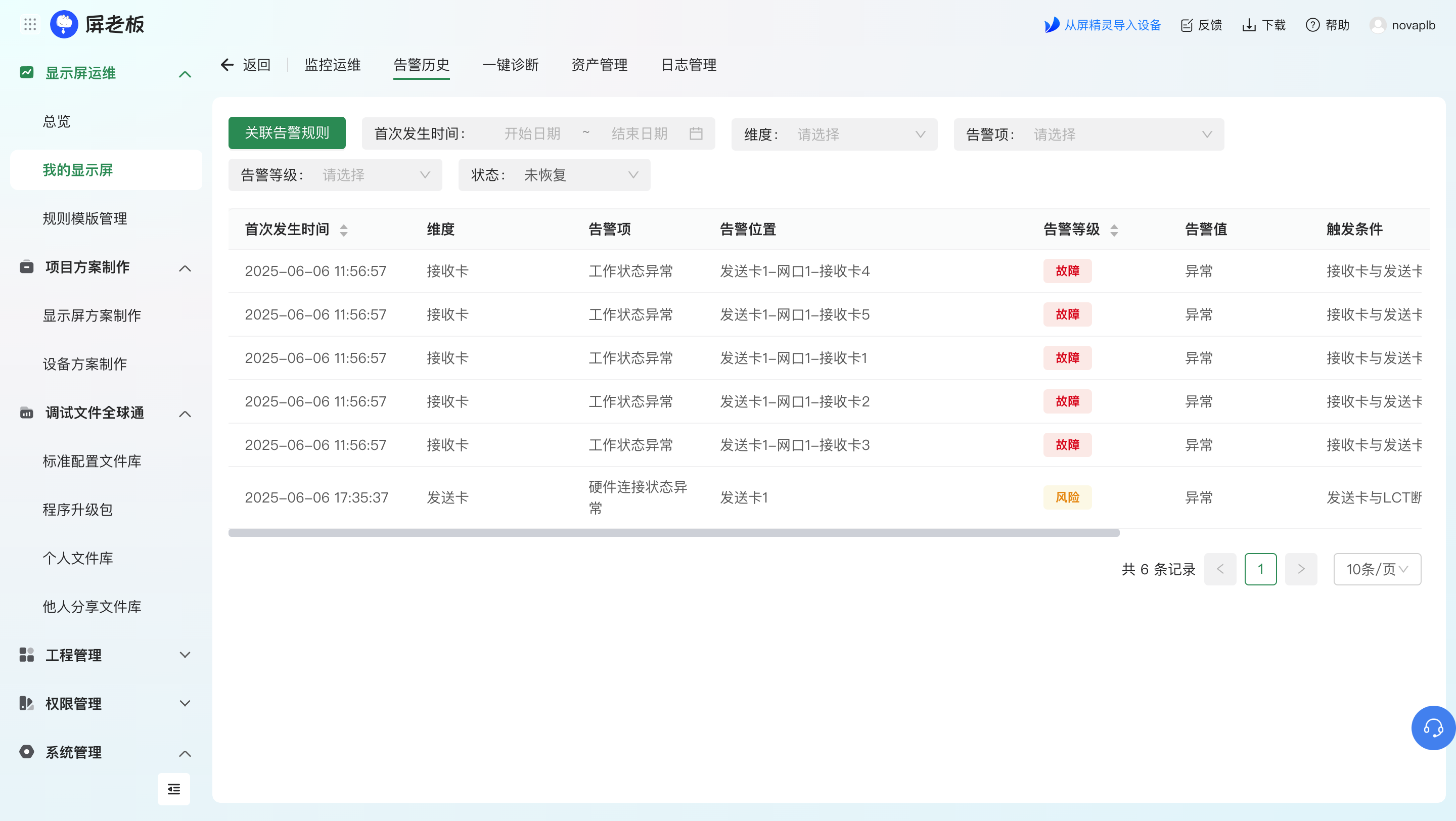Open the 告警项 dropdown filter
Screen dimensions: 1456x821
pos(1088,134)
